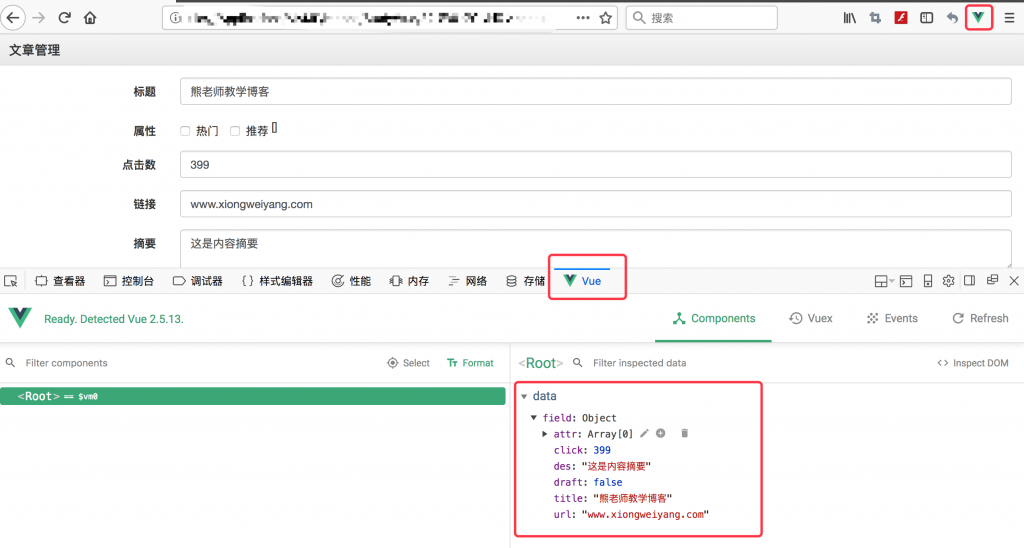
Task: Collapse the data section triangle
Action: 523,397
